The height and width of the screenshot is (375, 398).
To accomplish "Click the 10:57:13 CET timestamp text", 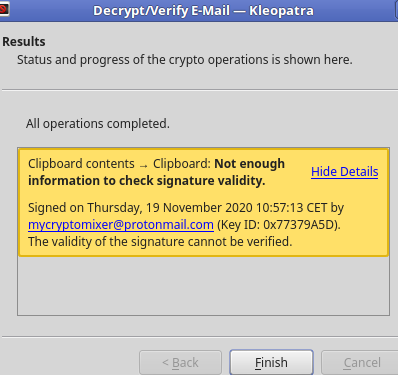I will [291, 208].
